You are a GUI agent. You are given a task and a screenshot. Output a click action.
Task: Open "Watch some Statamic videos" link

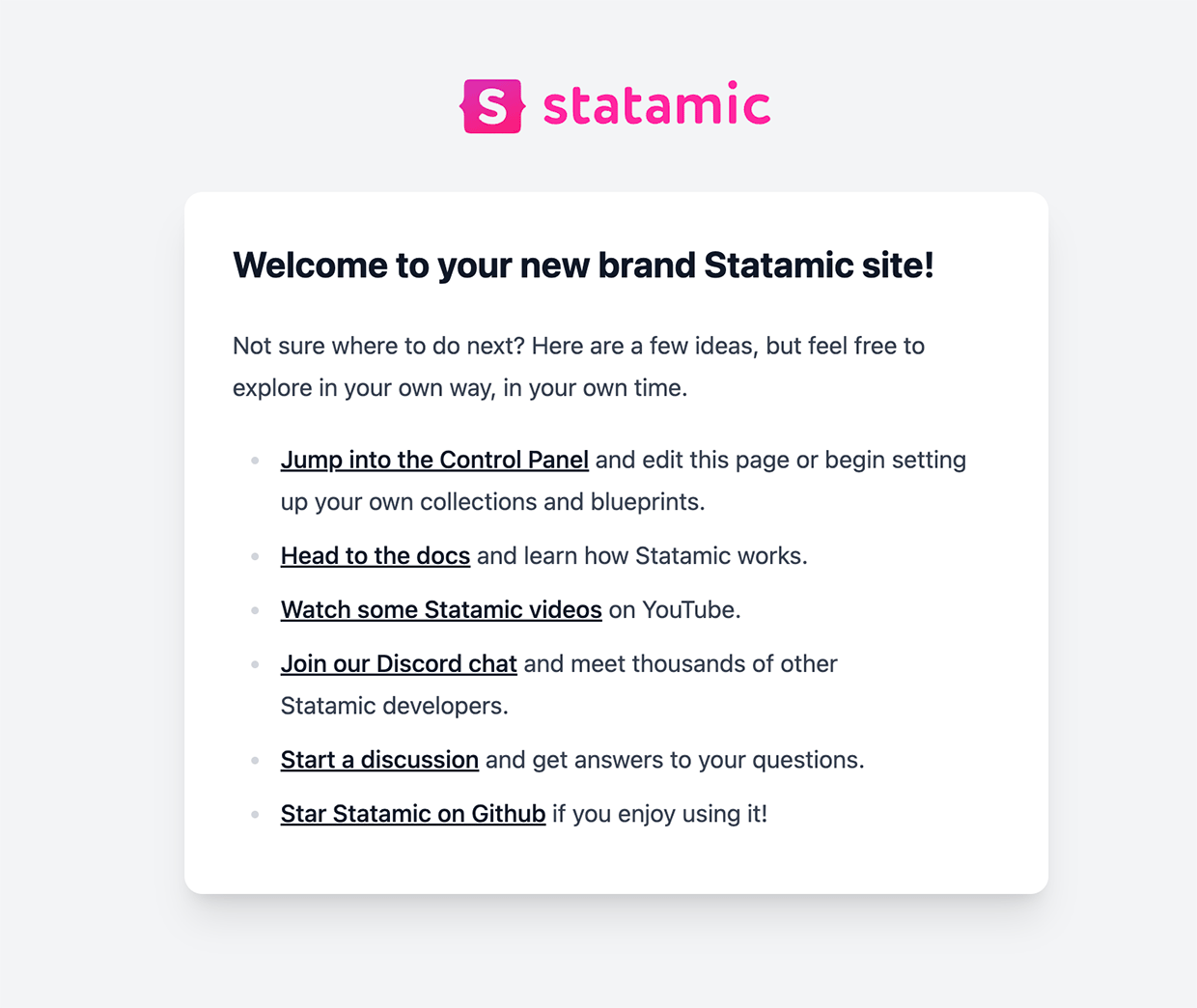tap(441, 610)
